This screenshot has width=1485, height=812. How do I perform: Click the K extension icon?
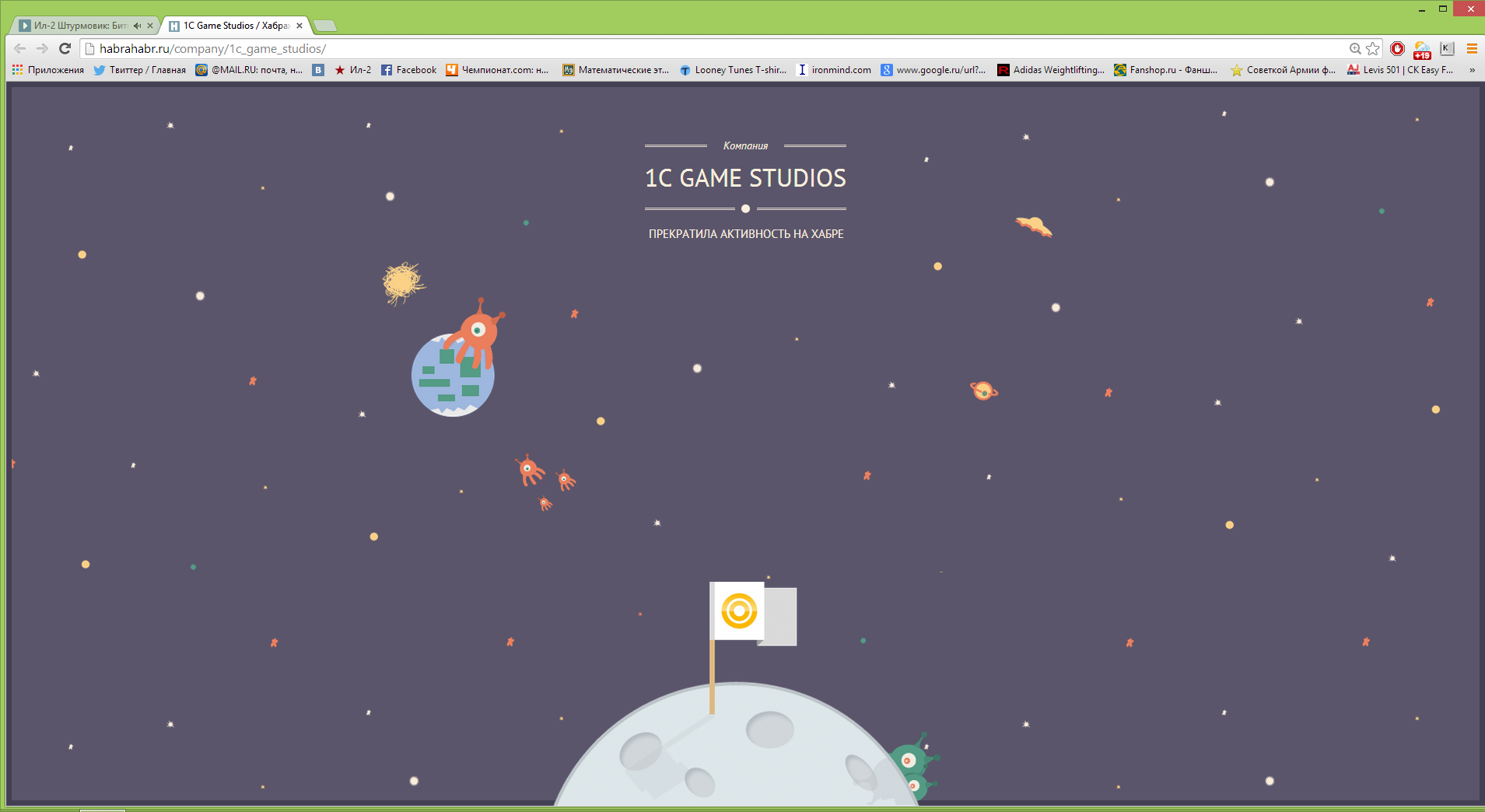tap(1447, 49)
